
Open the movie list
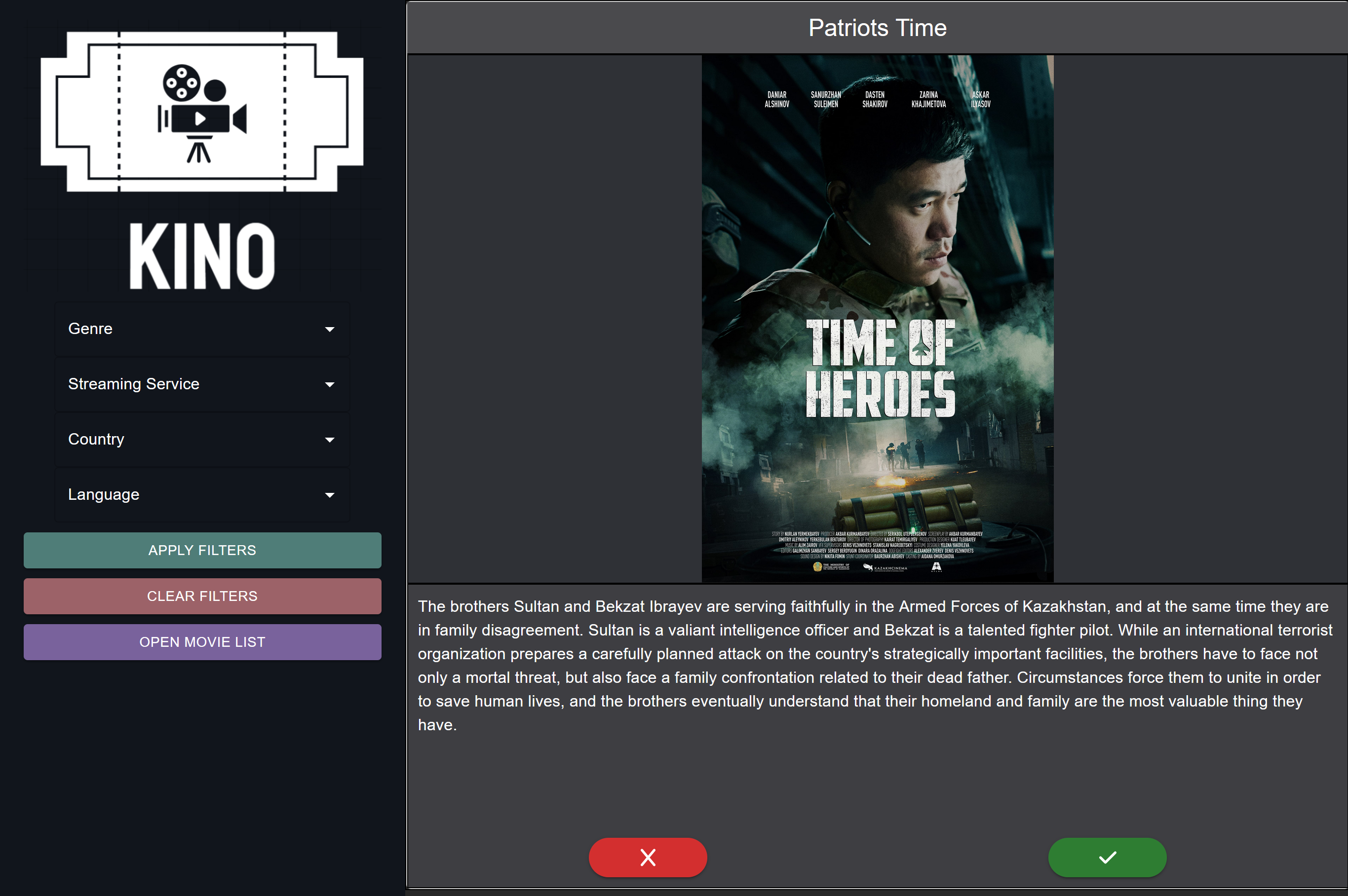pos(202,642)
